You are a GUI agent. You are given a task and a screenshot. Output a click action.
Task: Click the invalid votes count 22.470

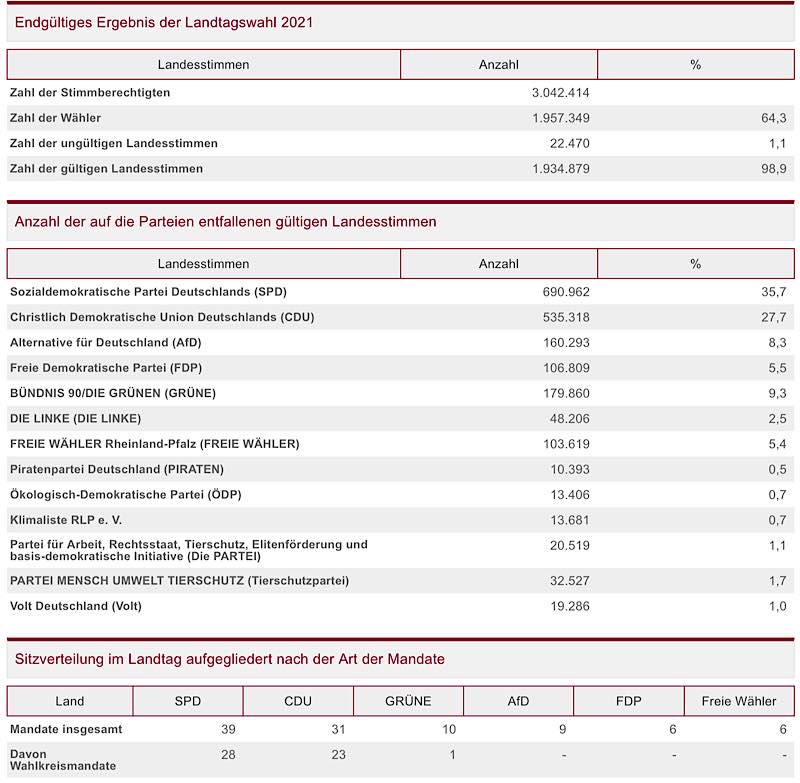[569, 144]
